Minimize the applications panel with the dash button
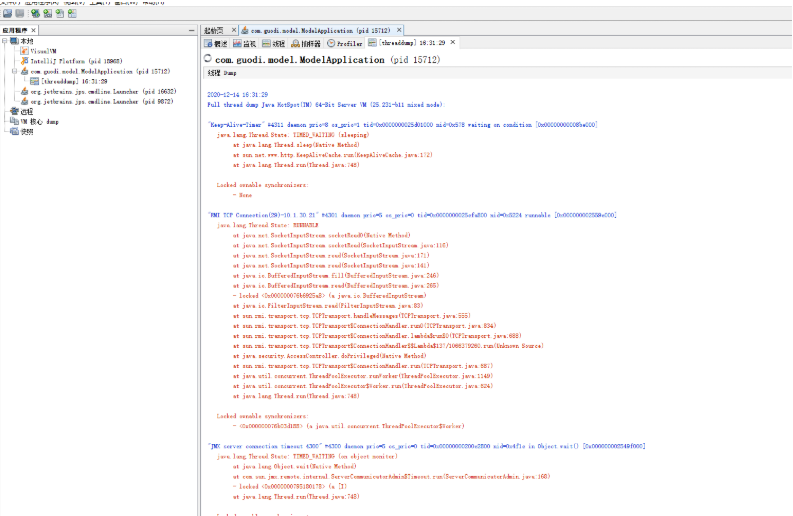 click(x=191, y=30)
